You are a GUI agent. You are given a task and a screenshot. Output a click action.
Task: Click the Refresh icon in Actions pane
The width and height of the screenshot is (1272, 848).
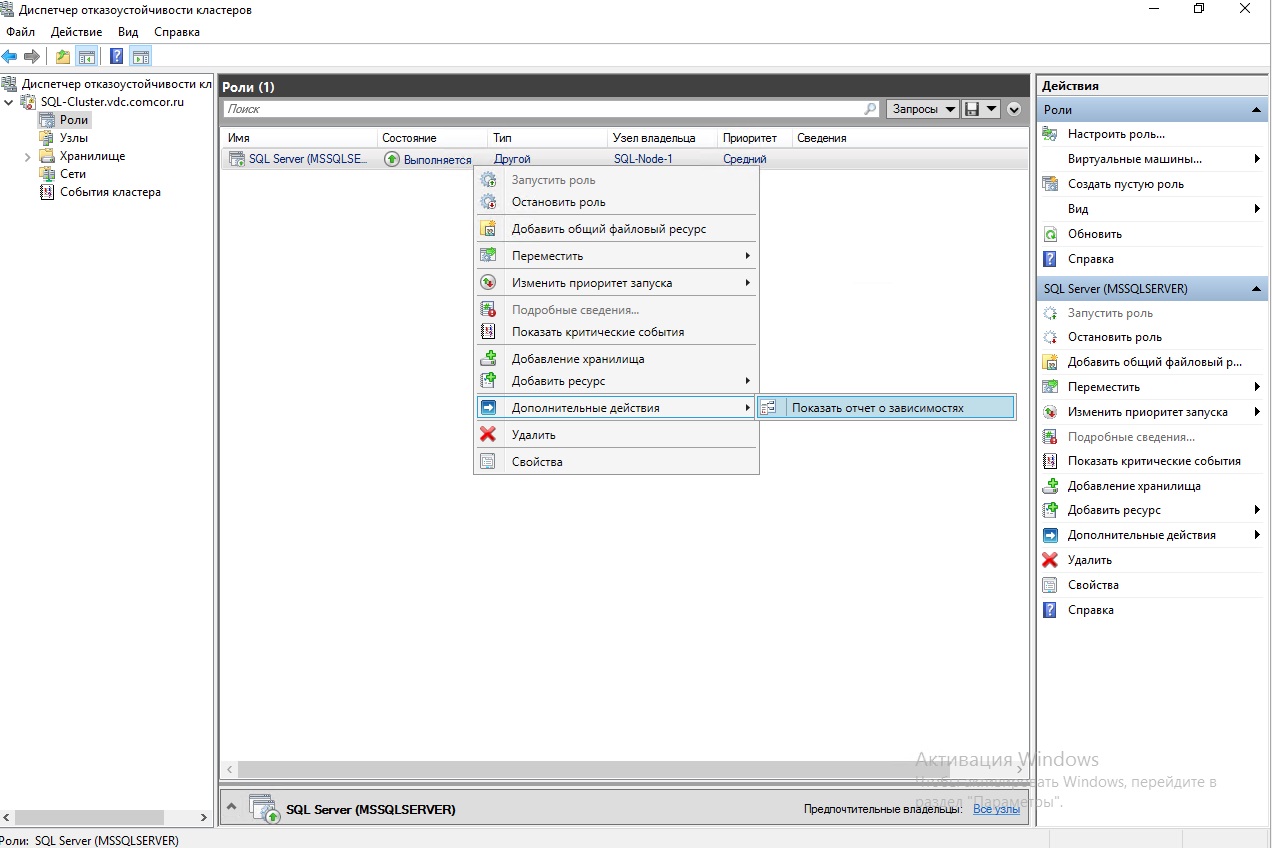1050,234
